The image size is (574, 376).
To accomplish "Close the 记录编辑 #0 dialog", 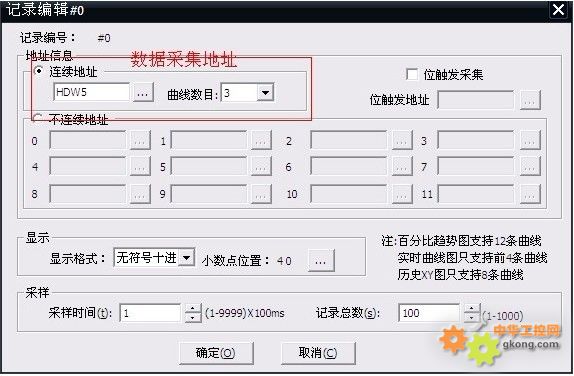I will coord(559,10).
